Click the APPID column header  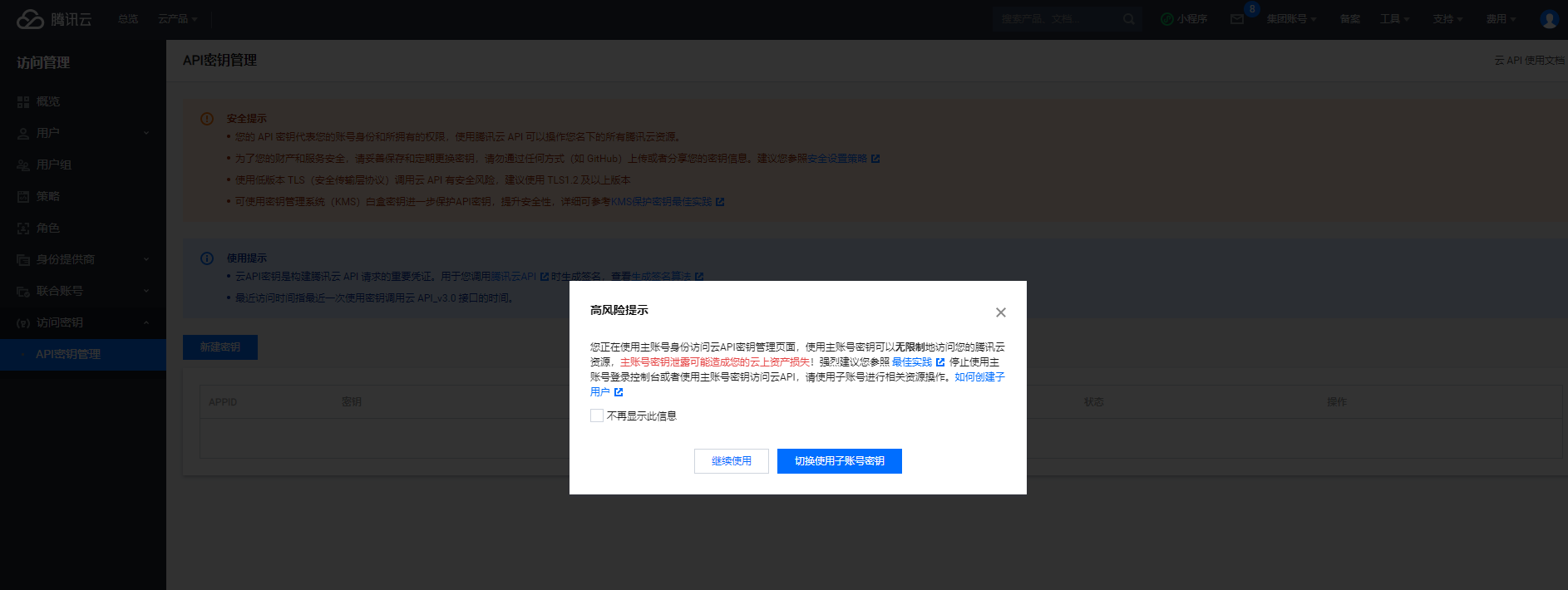click(x=223, y=402)
